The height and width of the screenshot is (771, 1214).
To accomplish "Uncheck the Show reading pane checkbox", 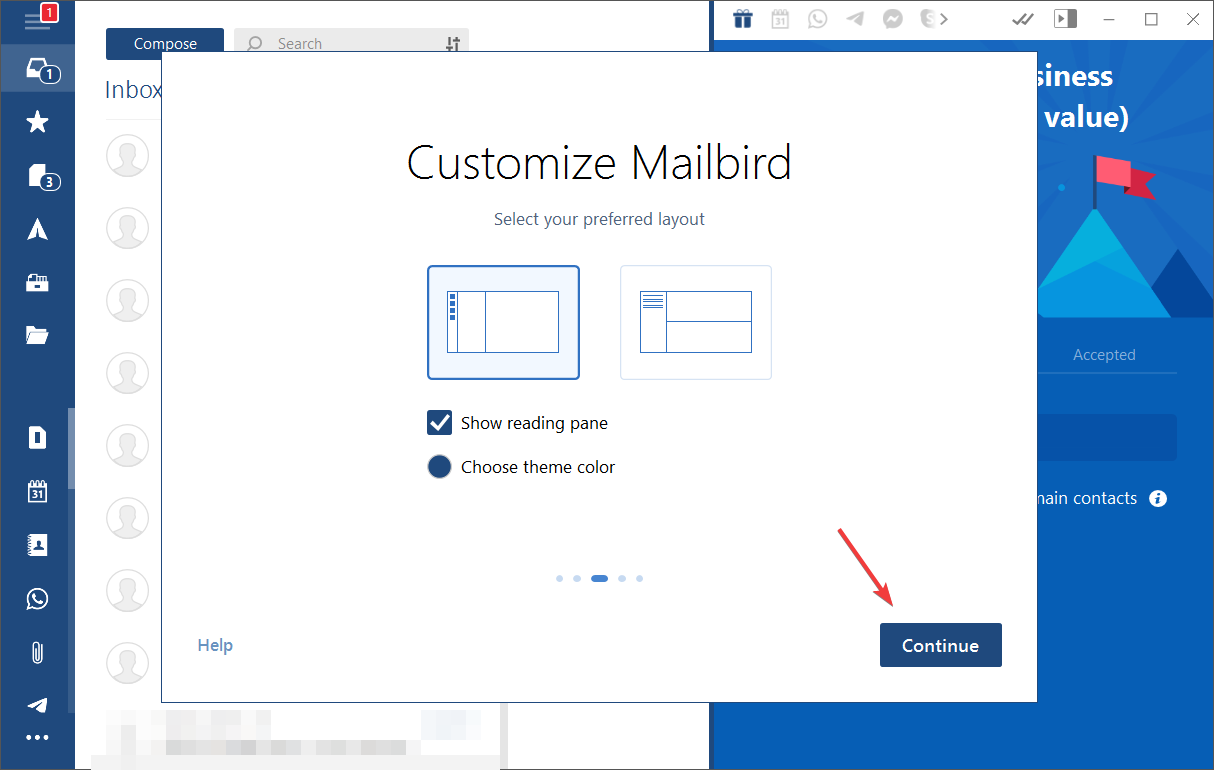I will (x=440, y=423).
